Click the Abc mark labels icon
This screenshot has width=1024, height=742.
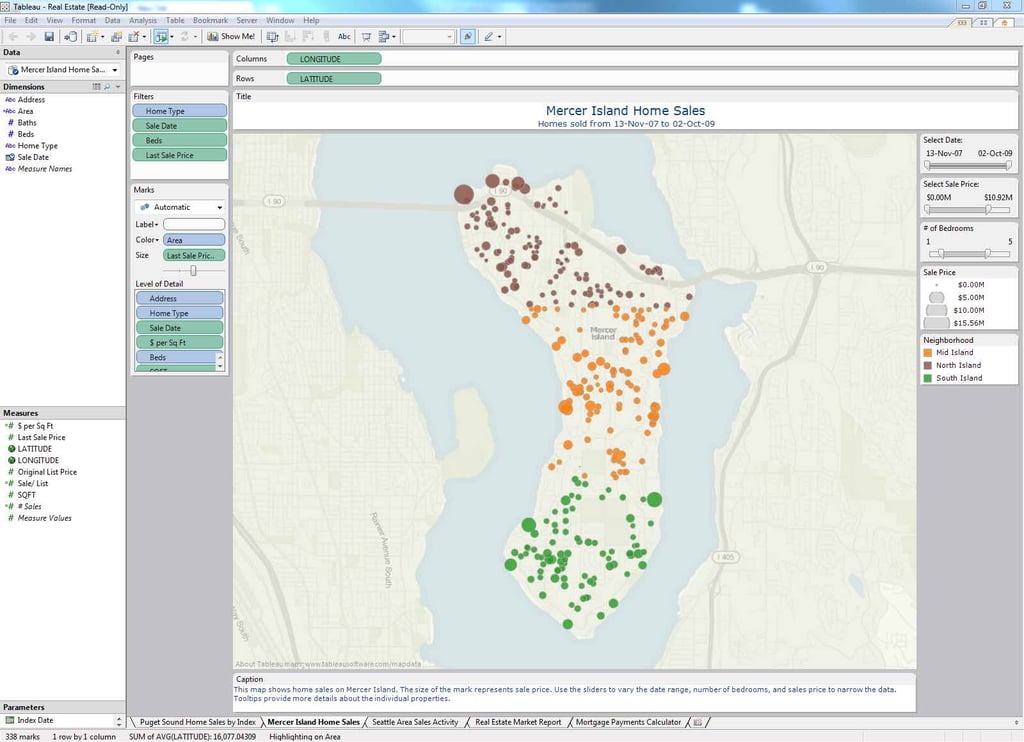pyautogui.click(x=344, y=37)
